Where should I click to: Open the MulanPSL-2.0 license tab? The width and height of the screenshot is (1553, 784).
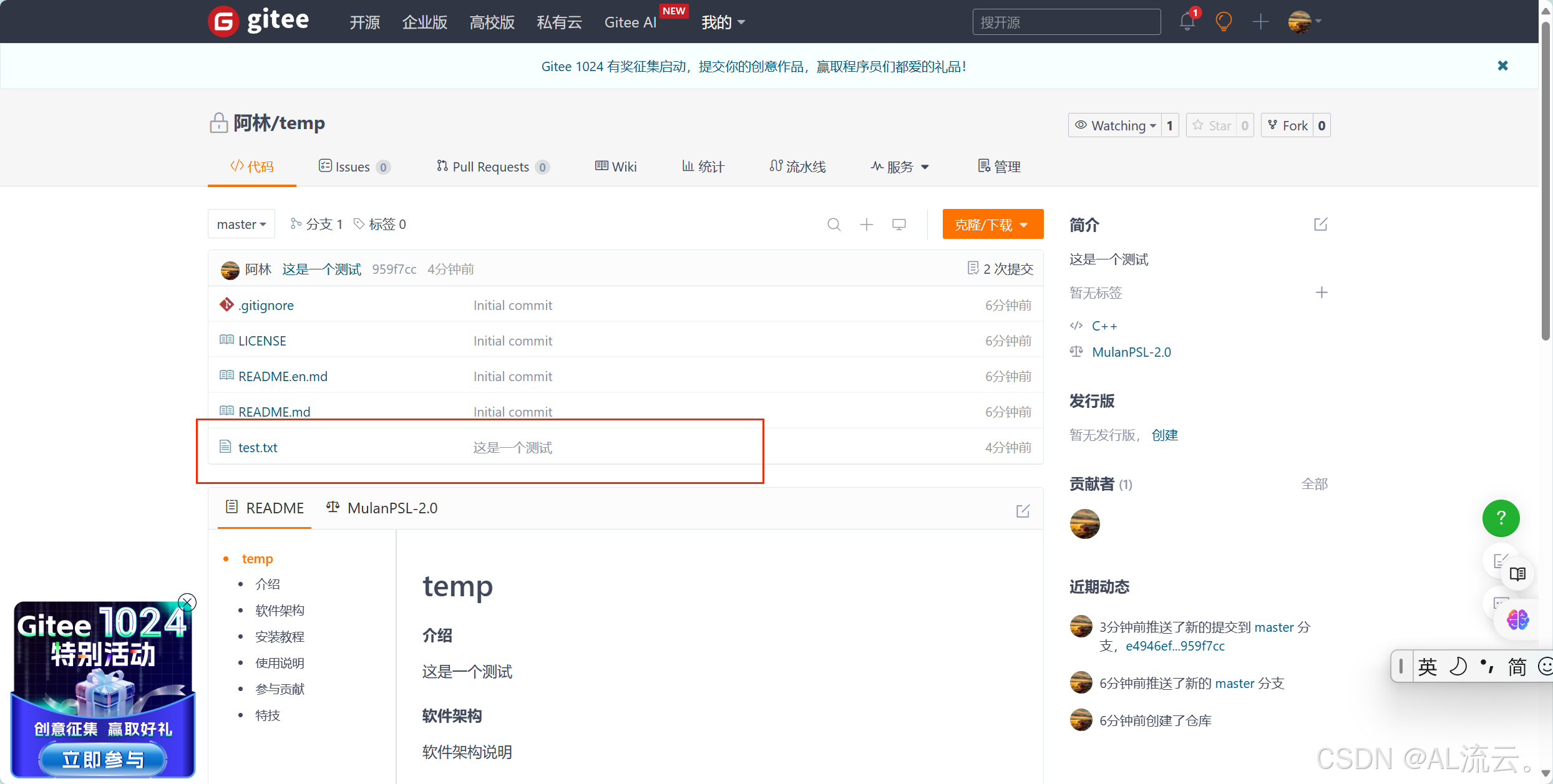pos(382,508)
